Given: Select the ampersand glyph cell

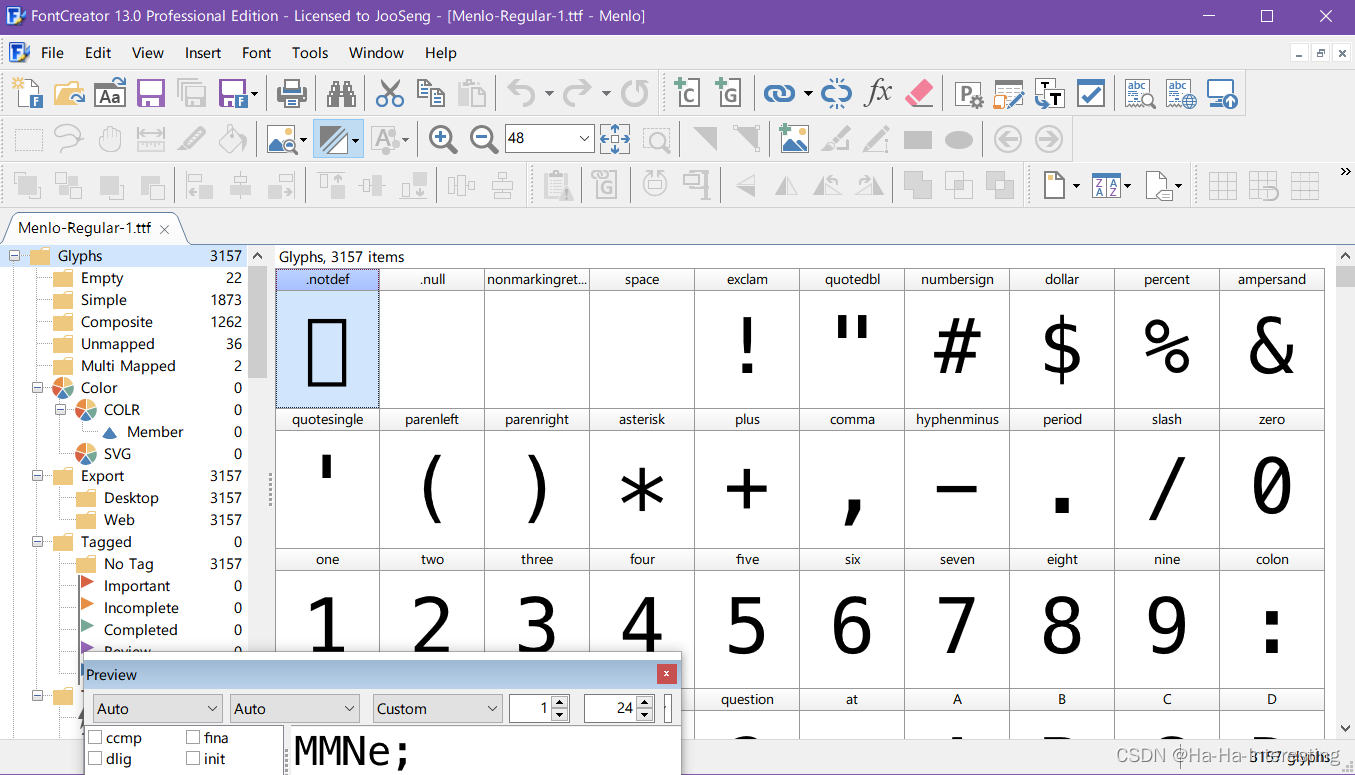Looking at the screenshot, I should point(1271,339).
